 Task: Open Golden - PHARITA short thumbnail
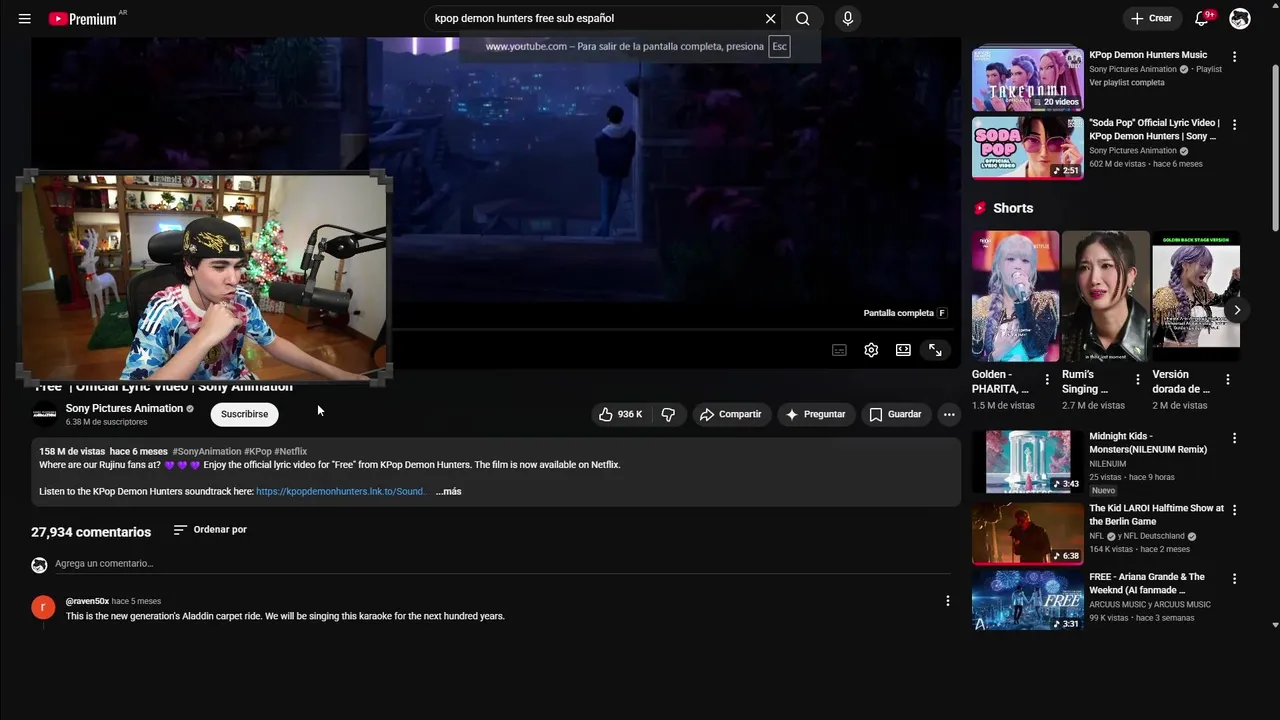[x=1015, y=296]
